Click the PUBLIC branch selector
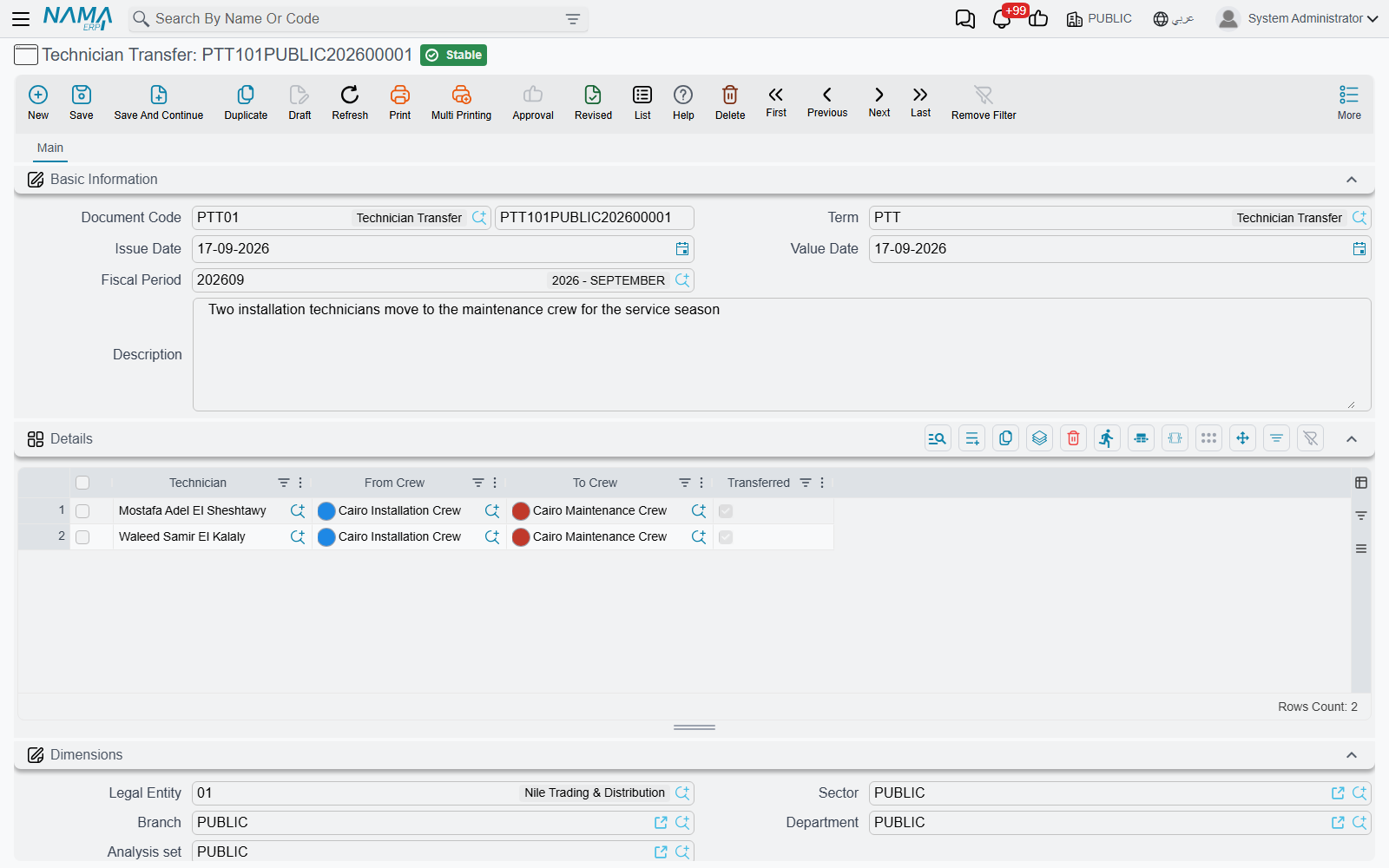This screenshot has height=868, width=1389. pos(1099,18)
